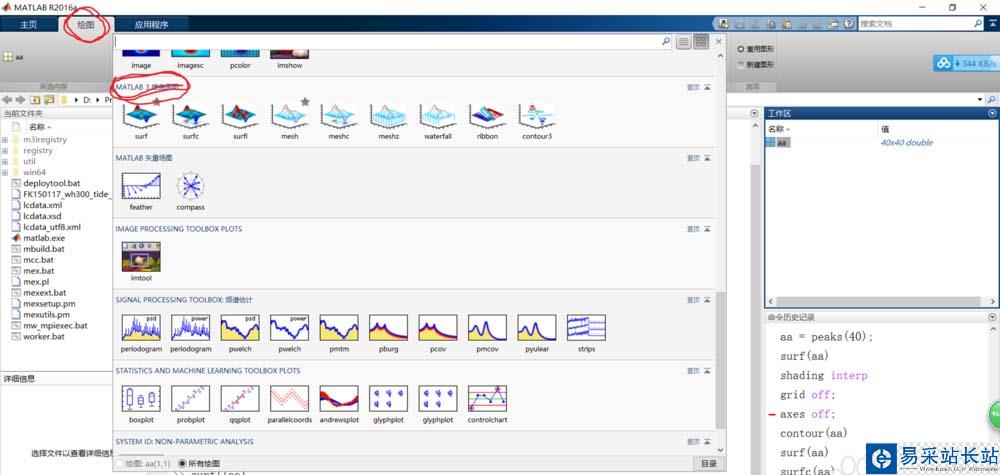The width and height of the screenshot is (1000, 475).
Task: Expand the registry folder node
Action: pyautogui.click(x=5, y=150)
